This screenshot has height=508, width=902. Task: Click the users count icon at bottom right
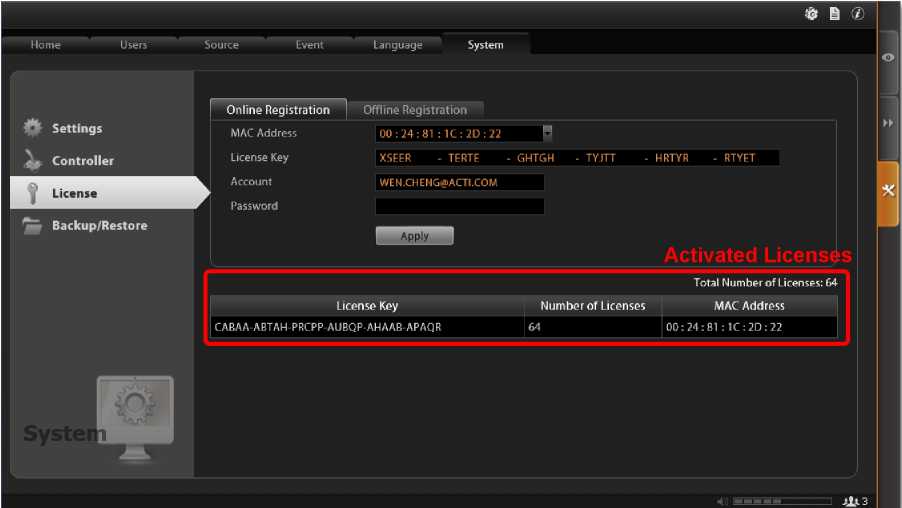853,501
